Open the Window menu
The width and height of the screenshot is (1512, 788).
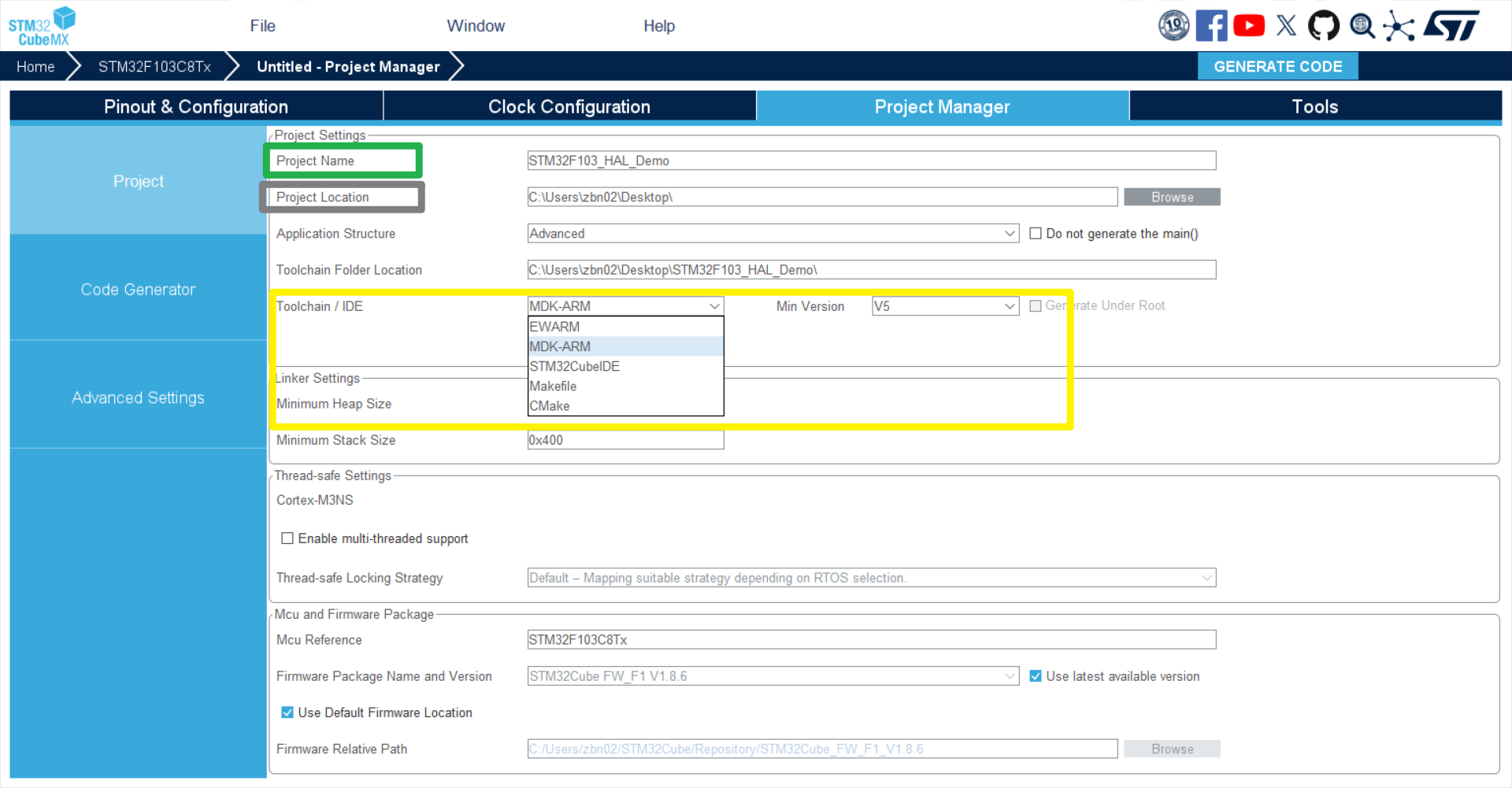476,26
